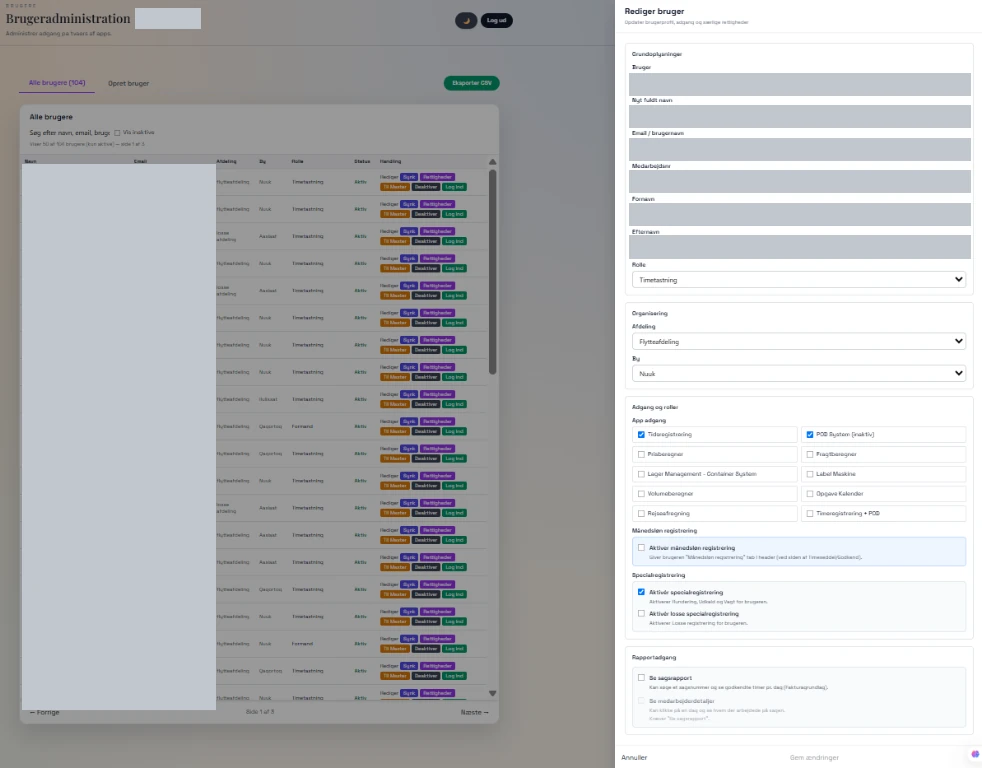The height and width of the screenshot is (768, 982).
Task: Open the round chat widget icon
Action: click(974, 754)
